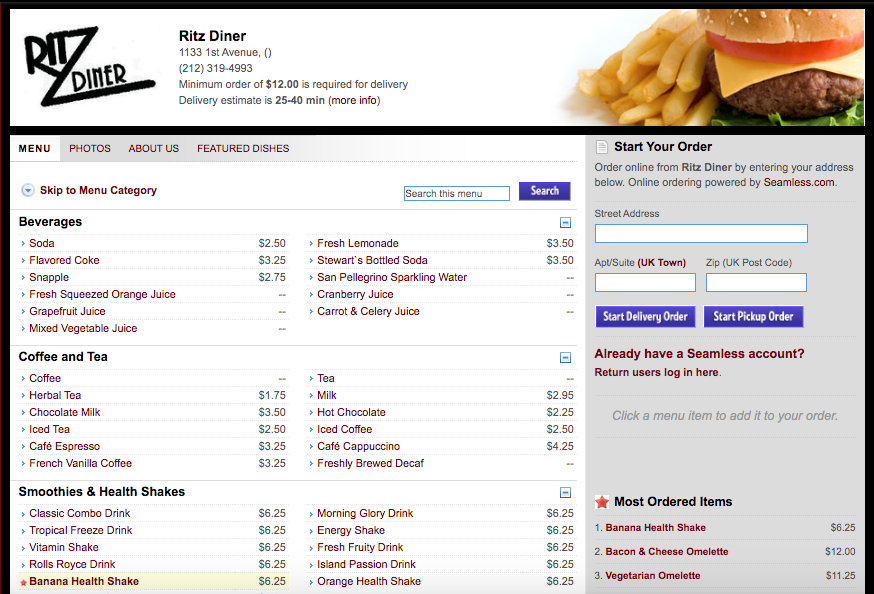Click the Ritz Diner logo

[x=89, y=66]
